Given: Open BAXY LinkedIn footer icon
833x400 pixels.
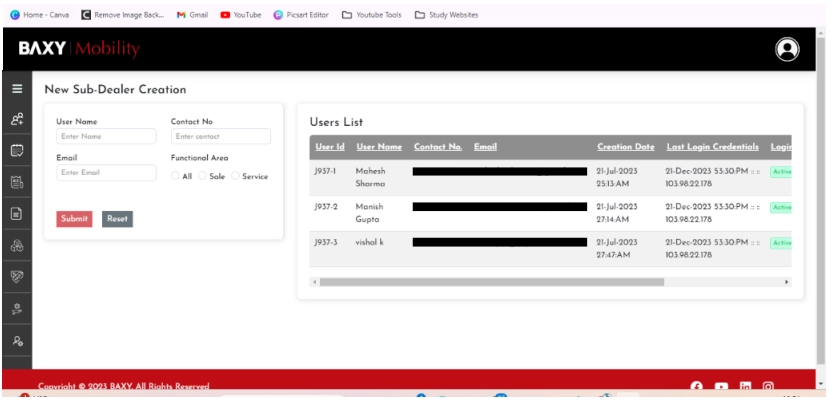Looking at the screenshot, I should [x=745, y=387].
